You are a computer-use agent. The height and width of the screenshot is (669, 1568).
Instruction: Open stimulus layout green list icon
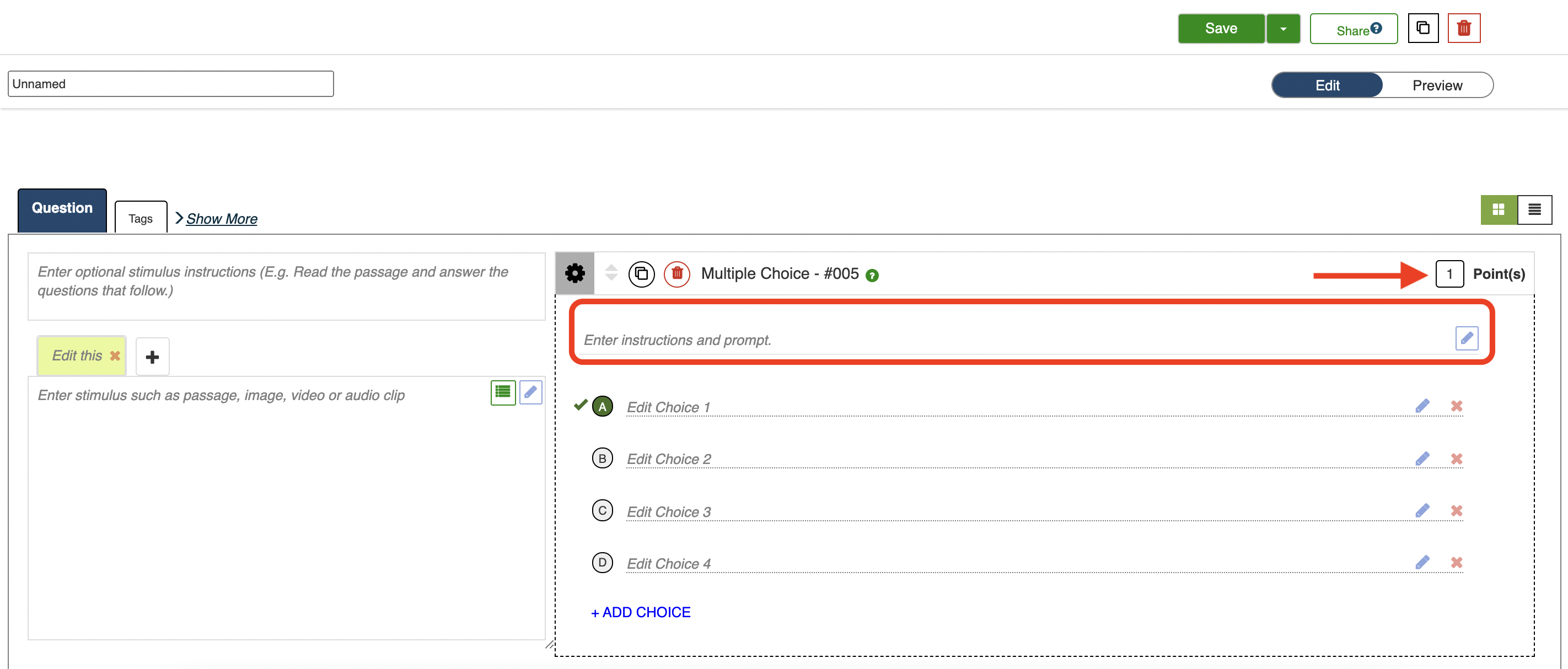coord(503,392)
